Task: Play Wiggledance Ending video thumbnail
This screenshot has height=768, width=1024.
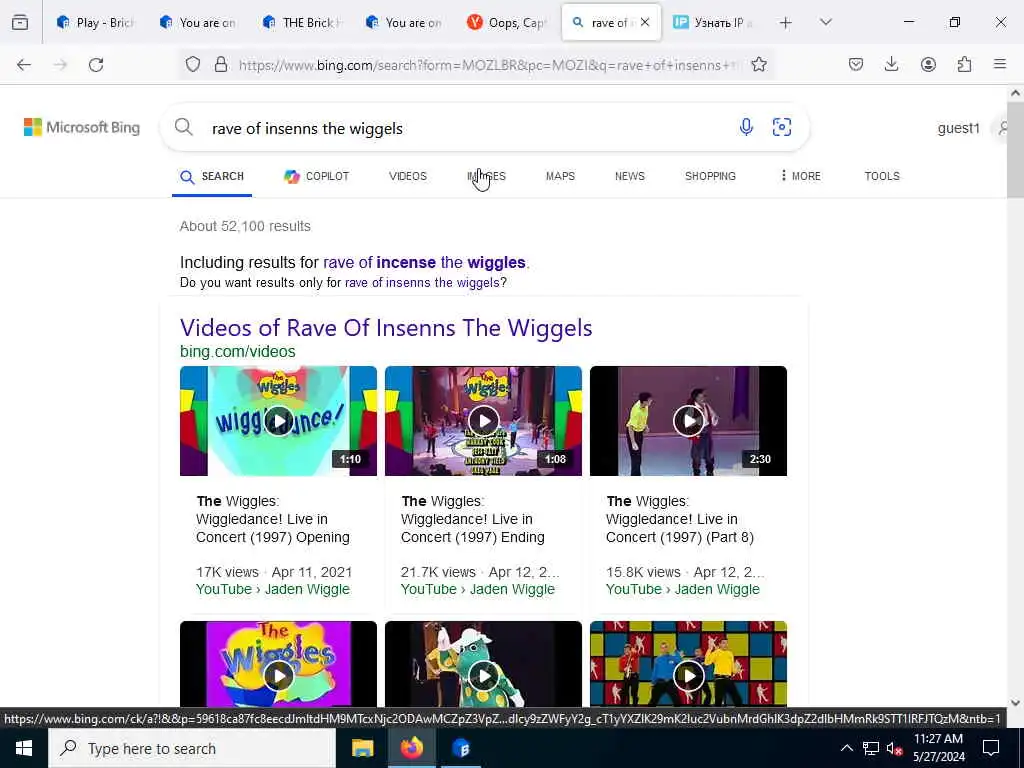Action: tap(483, 421)
